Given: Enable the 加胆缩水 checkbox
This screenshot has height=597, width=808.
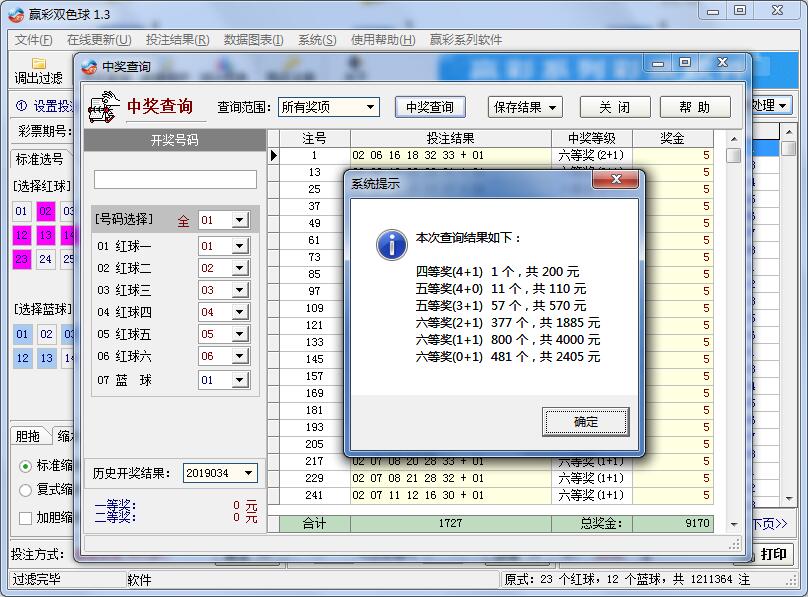Looking at the screenshot, I should [26, 515].
